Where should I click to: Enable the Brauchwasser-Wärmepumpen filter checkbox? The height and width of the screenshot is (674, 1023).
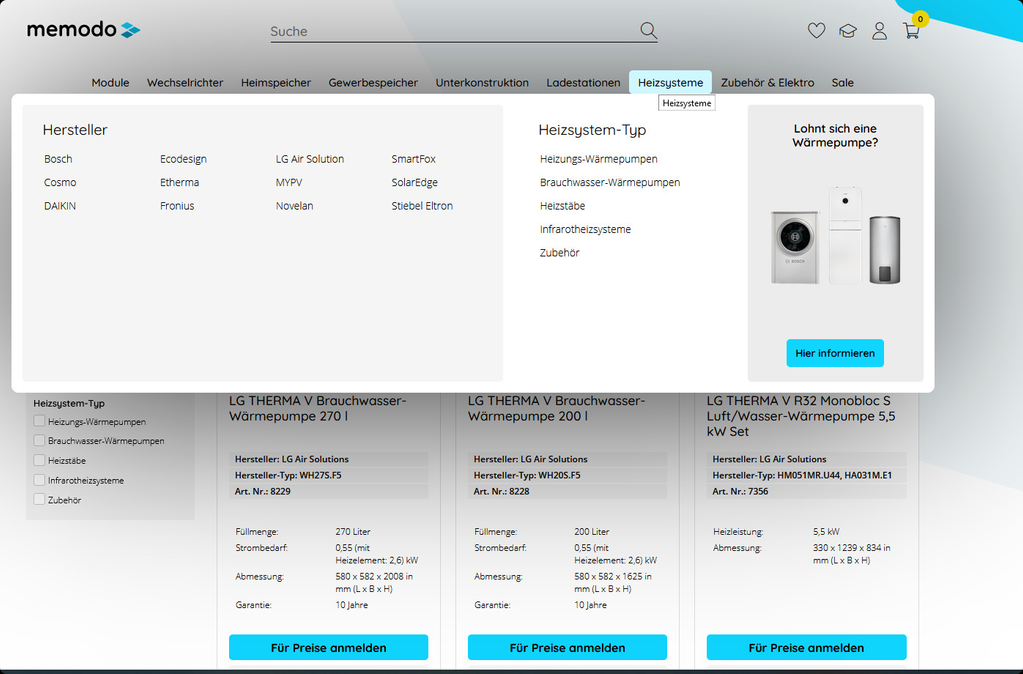click(40, 441)
